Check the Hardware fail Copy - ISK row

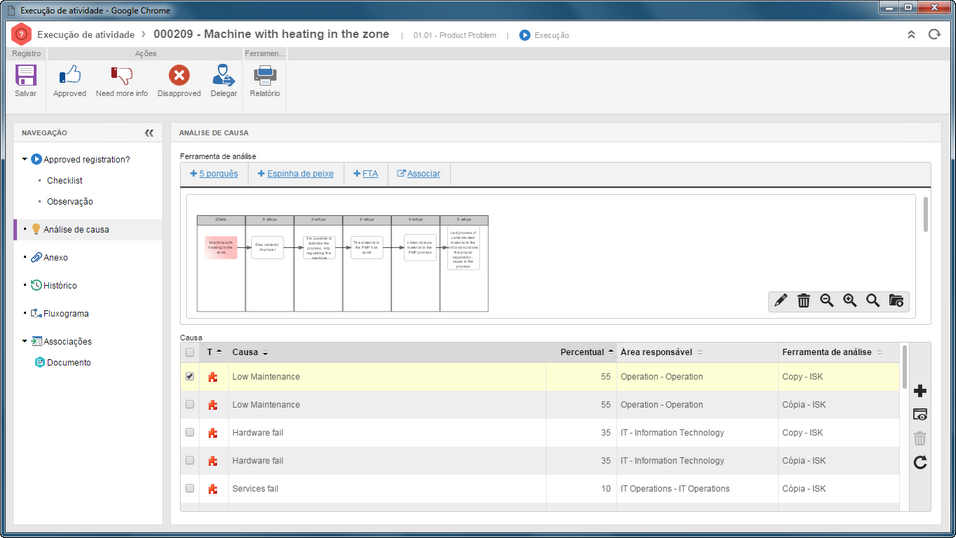(190, 432)
